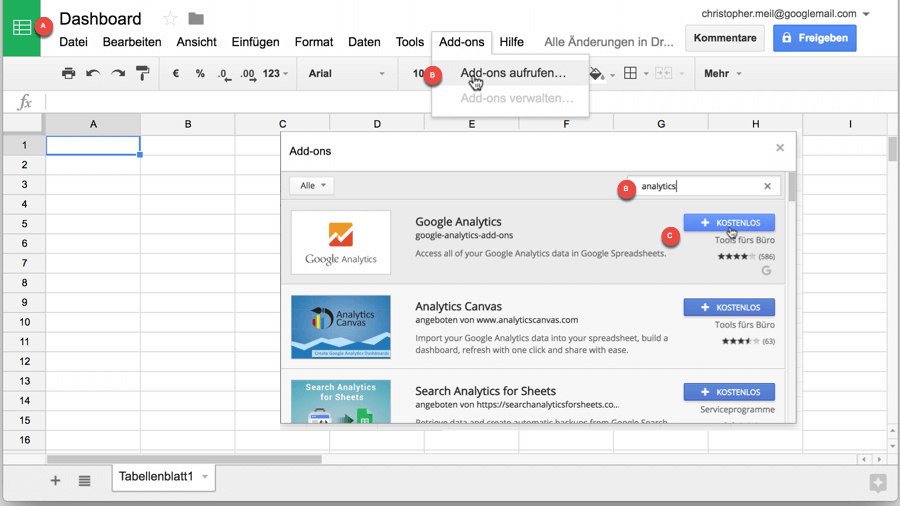Choose Add-ons verwalten menu entry

tap(511, 98)
